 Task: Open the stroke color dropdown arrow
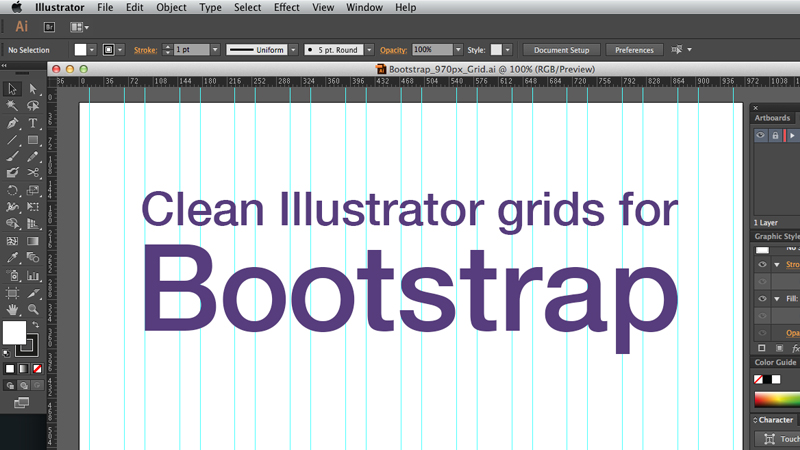pos(120,50)
